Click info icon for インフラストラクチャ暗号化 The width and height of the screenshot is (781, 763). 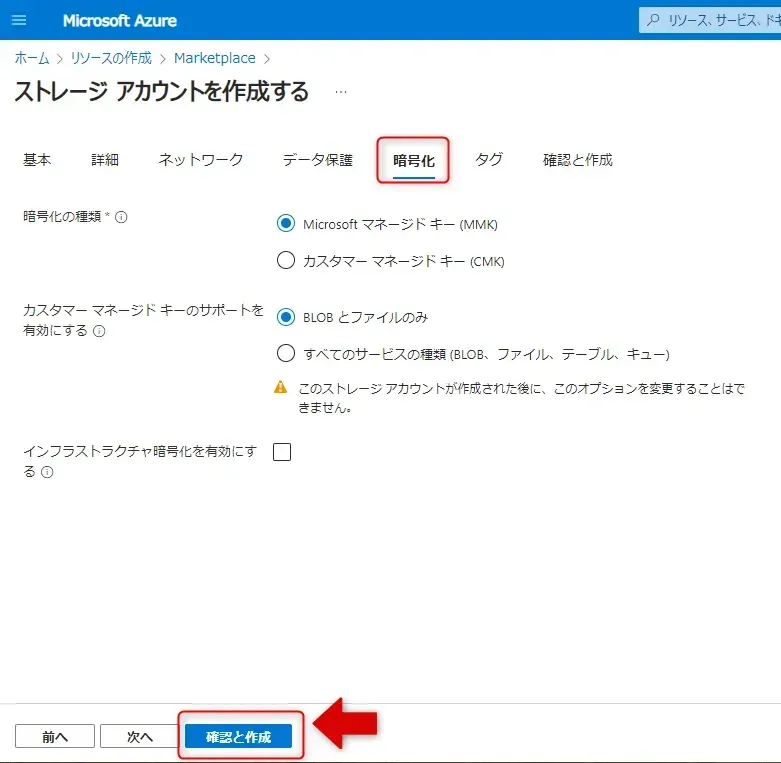(47, 472)
